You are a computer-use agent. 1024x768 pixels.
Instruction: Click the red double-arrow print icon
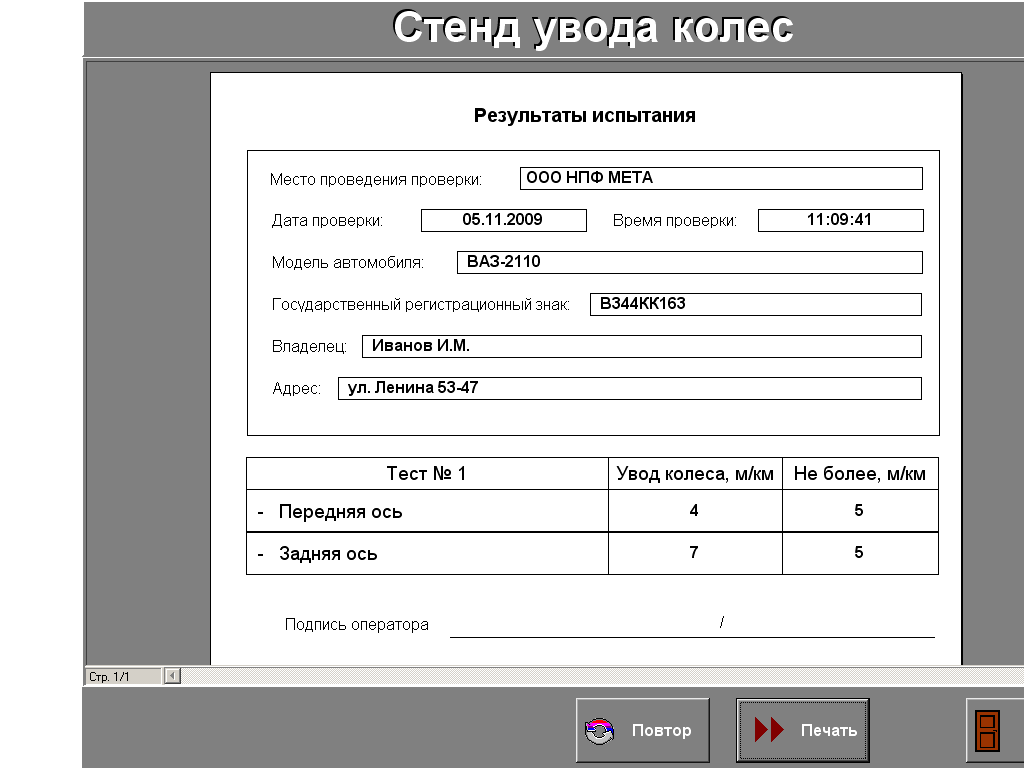(769, 729)
